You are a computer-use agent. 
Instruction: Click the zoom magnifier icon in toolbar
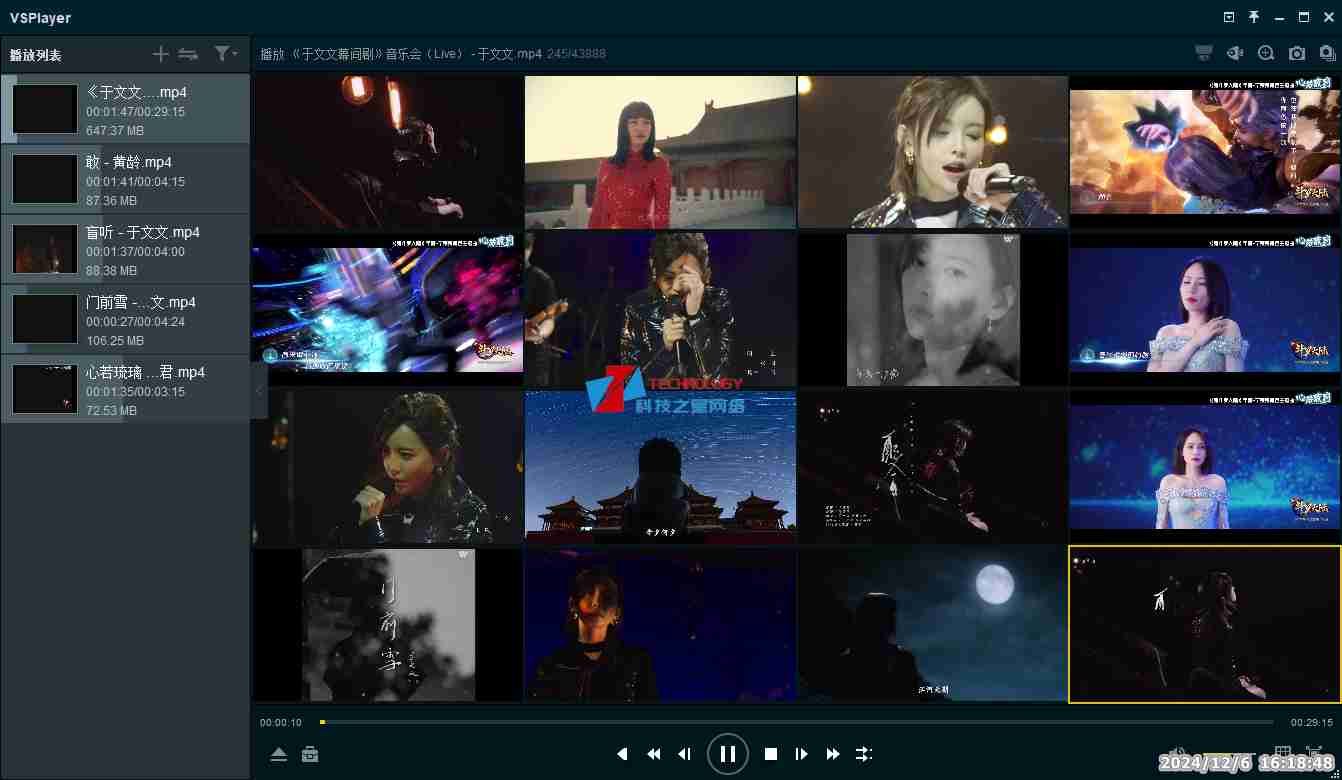(1266, 54)
